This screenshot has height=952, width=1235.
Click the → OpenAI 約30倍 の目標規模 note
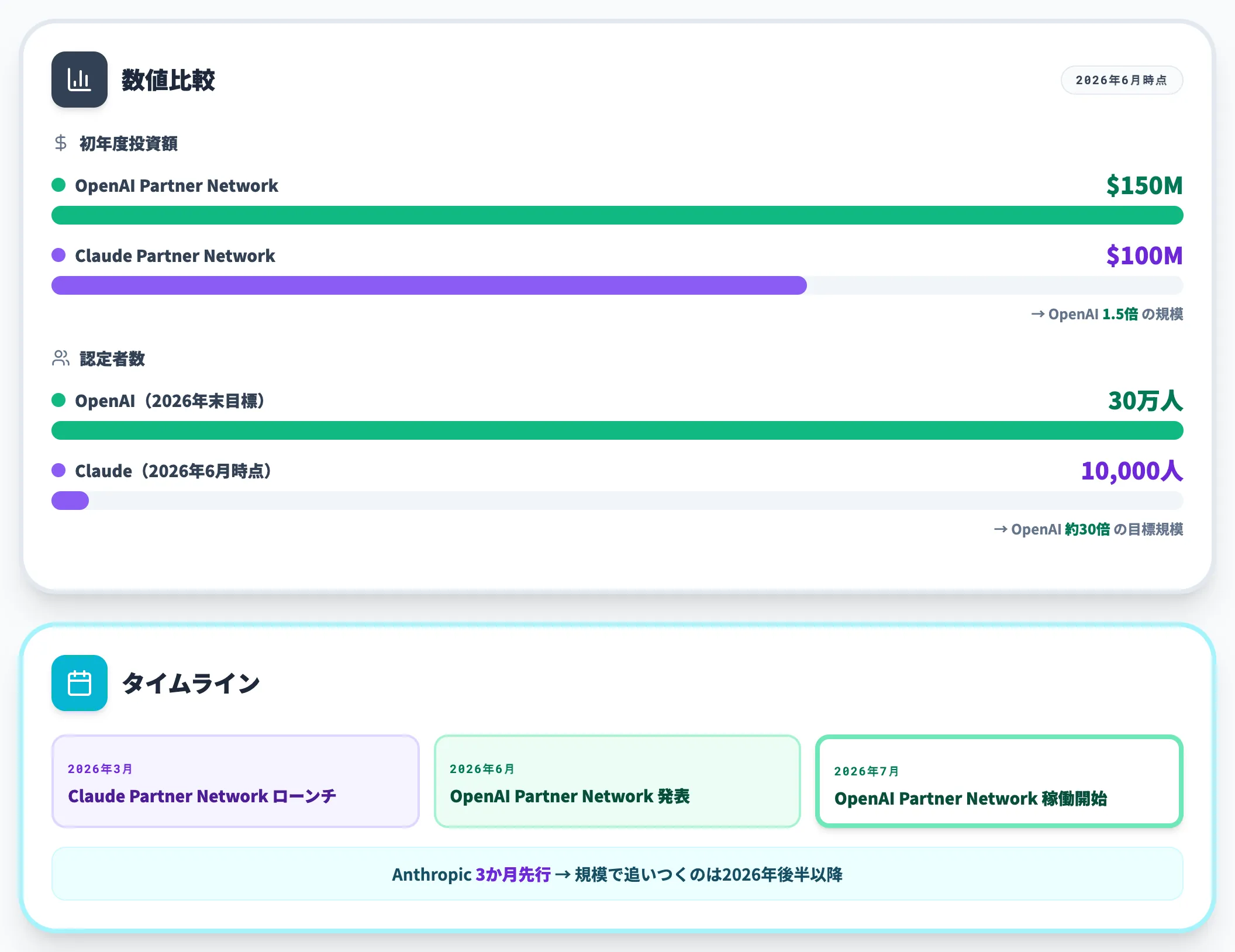click(1088, 529)
